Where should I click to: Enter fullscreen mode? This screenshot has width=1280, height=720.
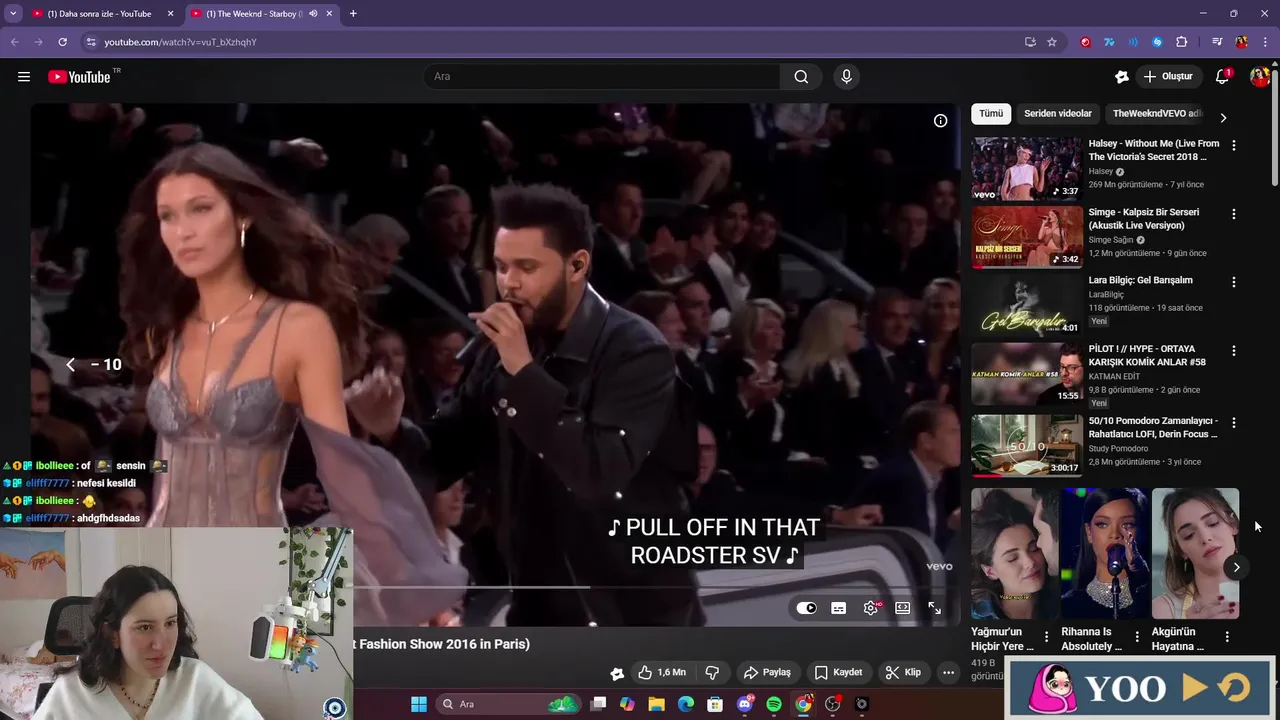pyautogui.click(x=934, y=608)
